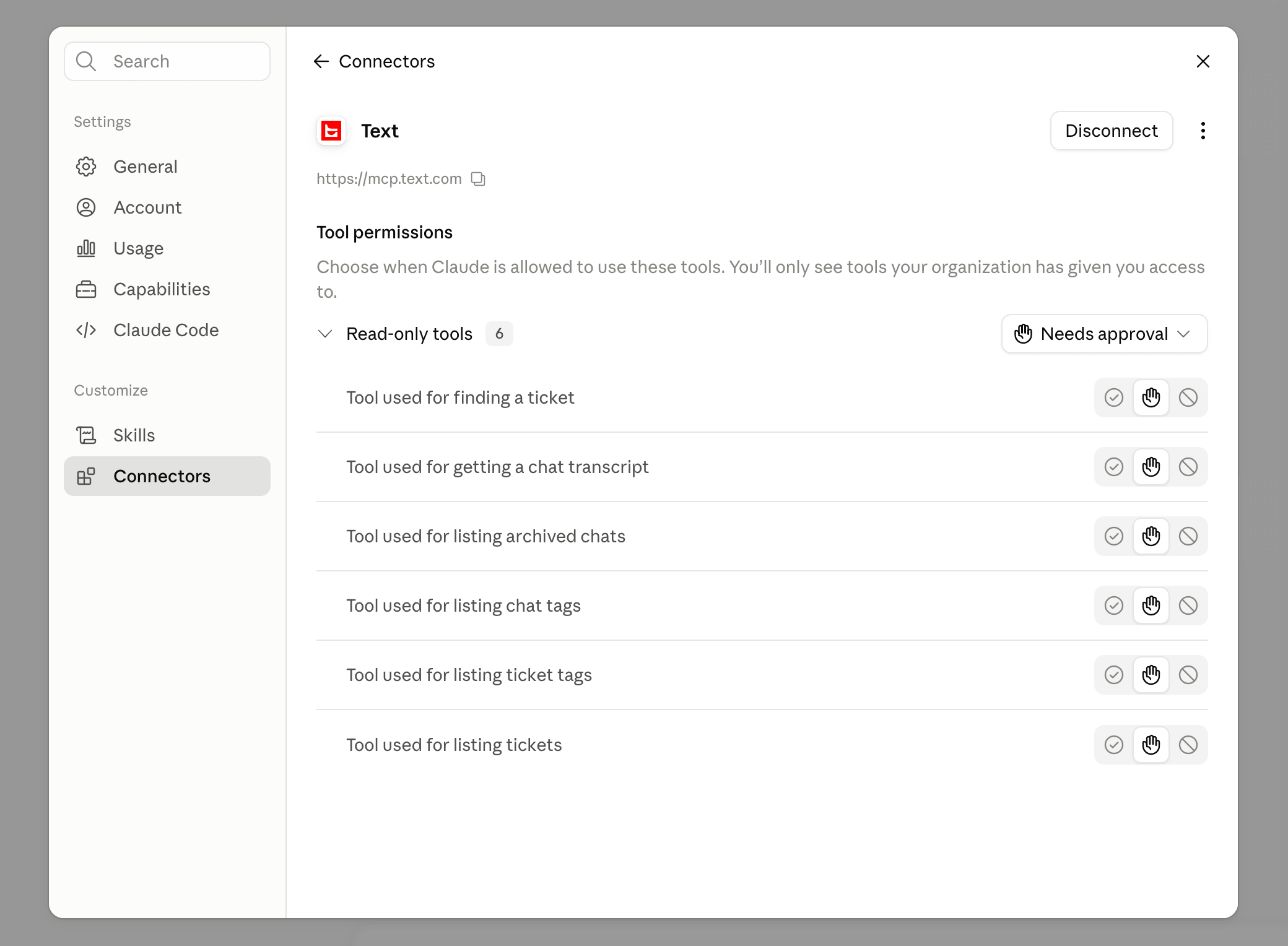Always allow getting a chat transcript

[x=1114, y=467]
